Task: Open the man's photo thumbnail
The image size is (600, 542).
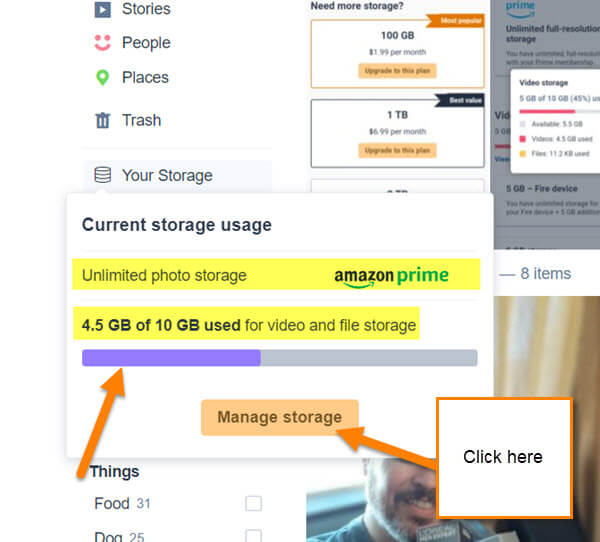Action: click(x=371, y=500)
